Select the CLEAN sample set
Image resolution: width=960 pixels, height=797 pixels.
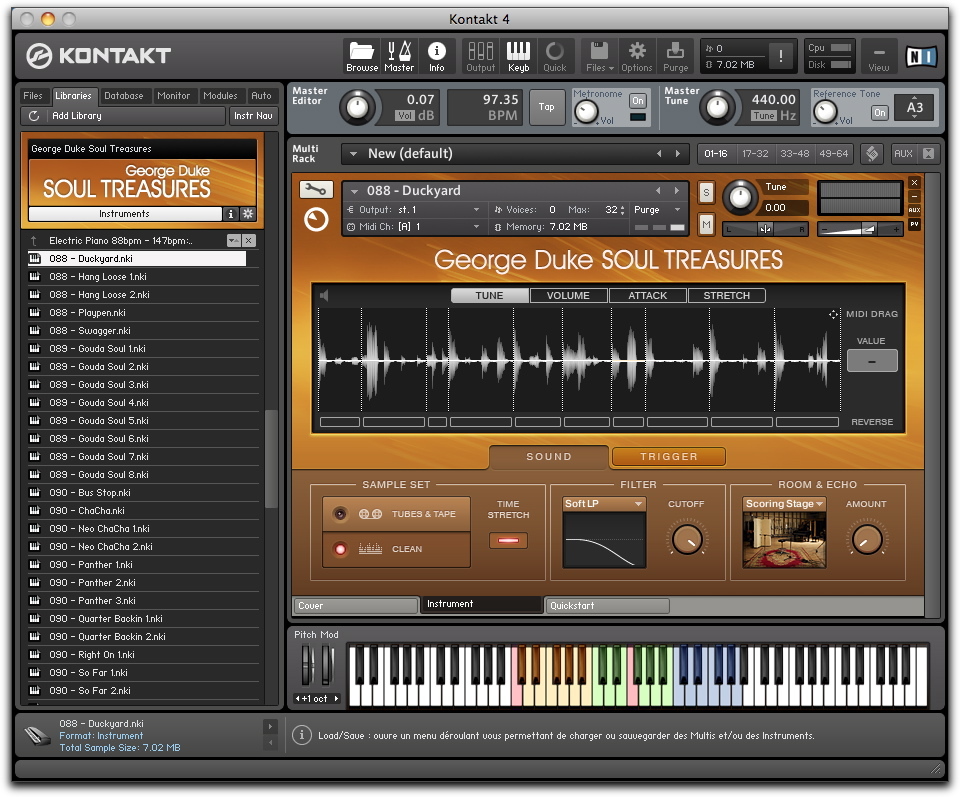point(396,549)
